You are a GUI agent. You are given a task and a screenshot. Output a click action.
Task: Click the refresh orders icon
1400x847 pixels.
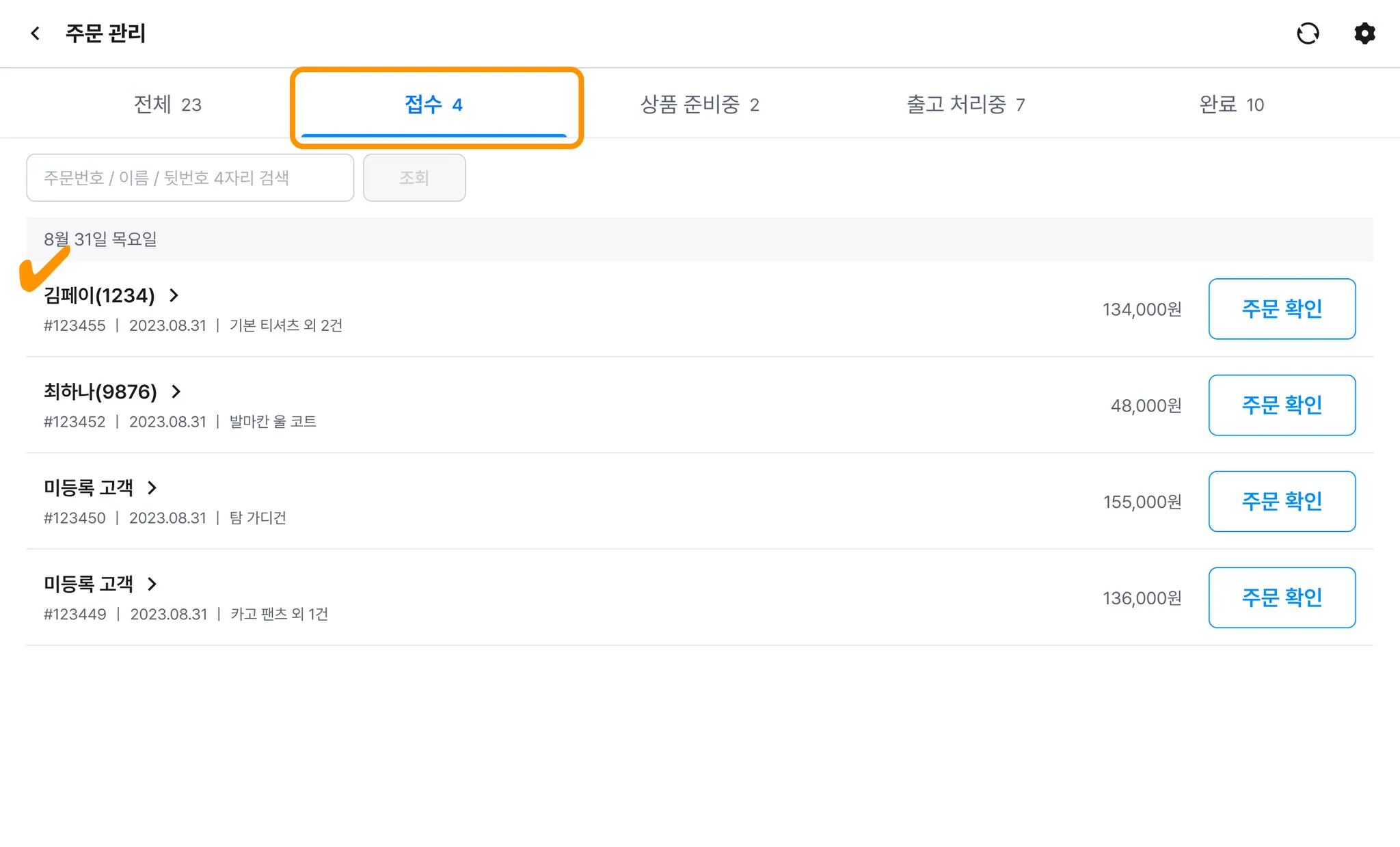tap(1307, 33)
